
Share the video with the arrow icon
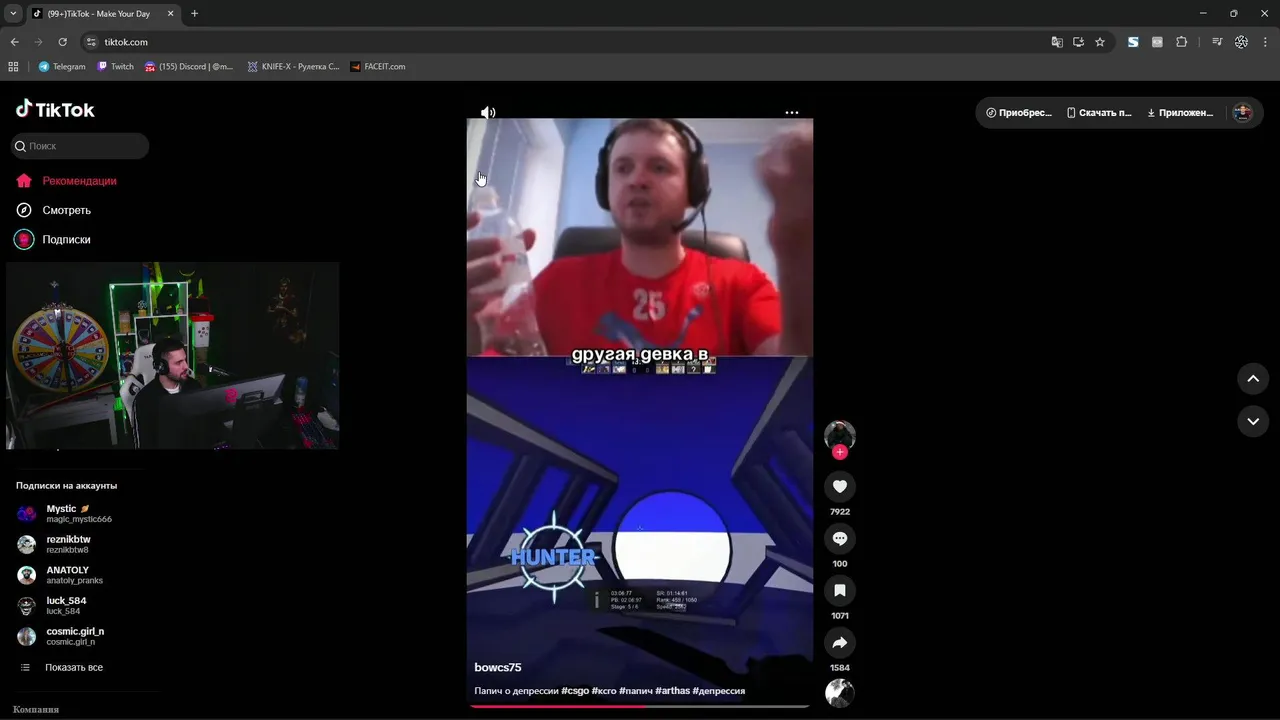coord(840,643)
